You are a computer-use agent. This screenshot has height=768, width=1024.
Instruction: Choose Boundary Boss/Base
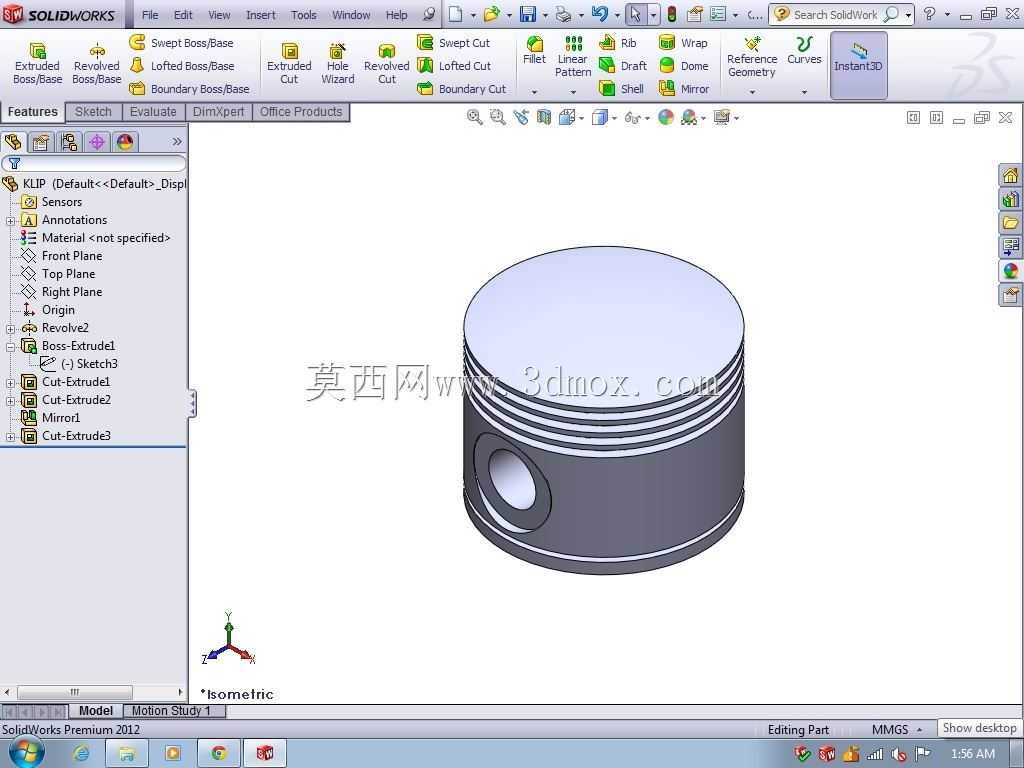[189, 89]
